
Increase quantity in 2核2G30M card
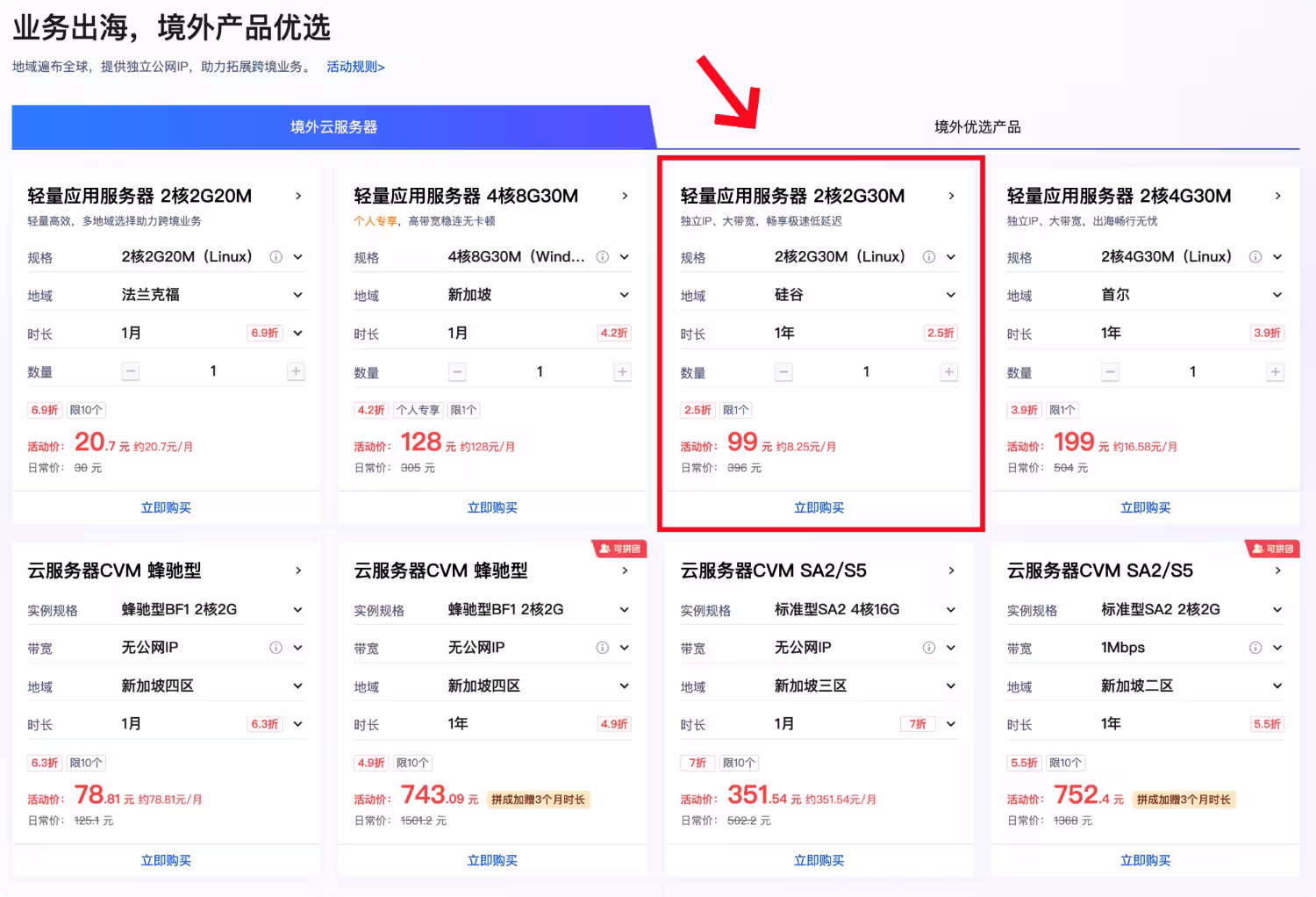pos(948,371)
